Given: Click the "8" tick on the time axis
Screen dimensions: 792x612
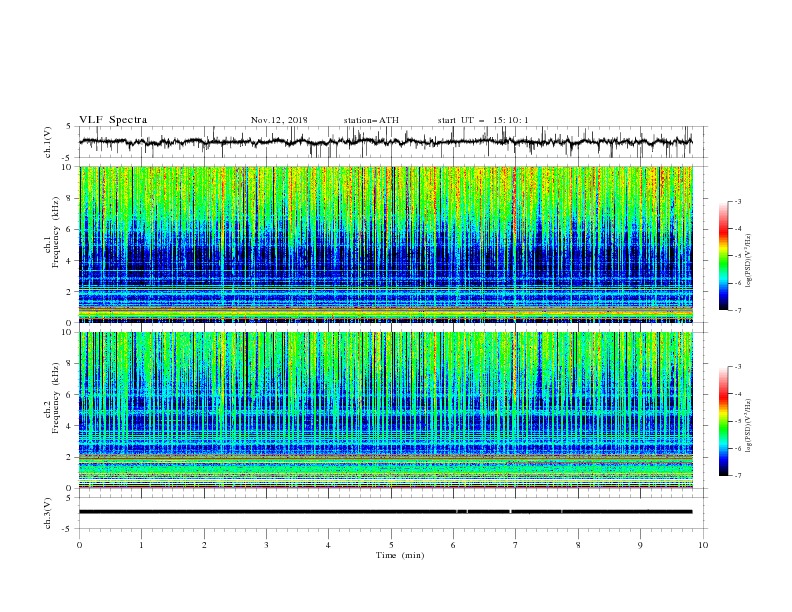Looking at the screenshot, I should point(578,545).
